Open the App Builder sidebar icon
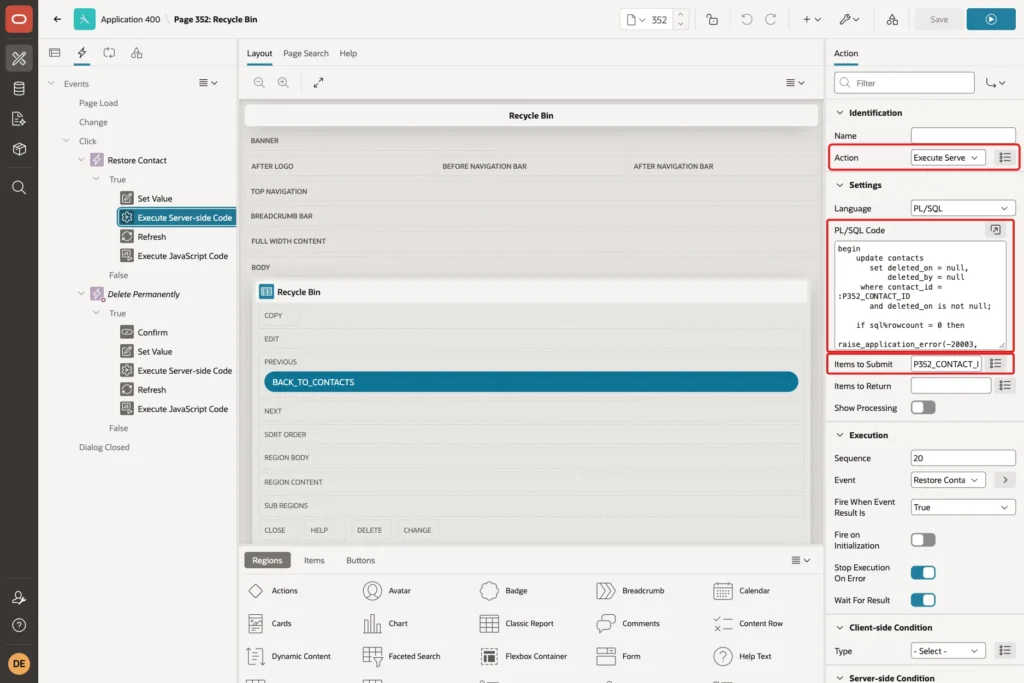The image size is (1024, 683). tap(19, 58)
